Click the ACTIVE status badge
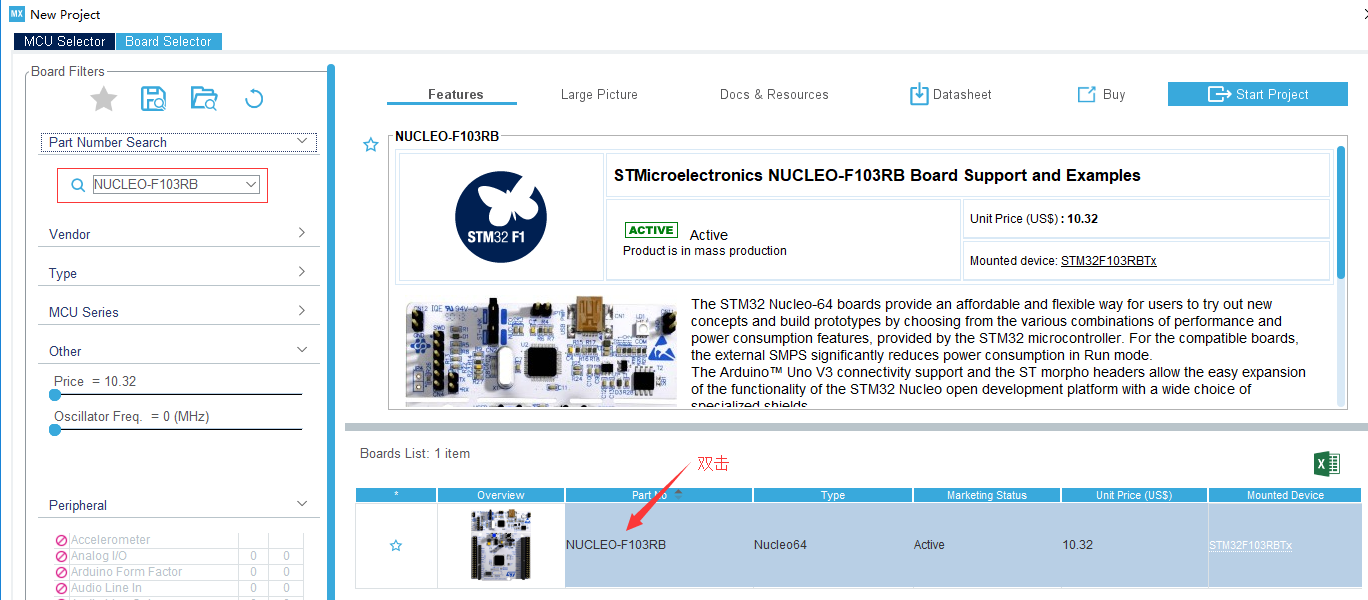This screenshot has height=600, width=1368. coord(651,230)
